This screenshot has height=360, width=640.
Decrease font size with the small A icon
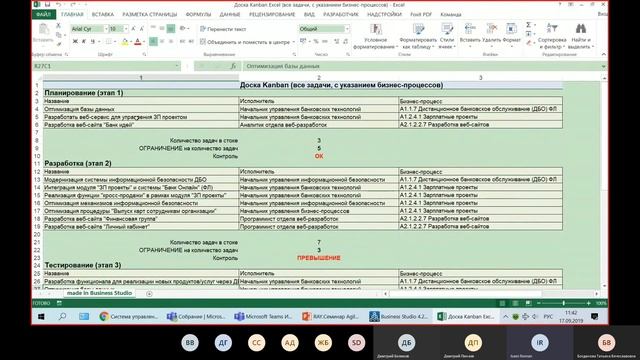click(x=142, y=29)
